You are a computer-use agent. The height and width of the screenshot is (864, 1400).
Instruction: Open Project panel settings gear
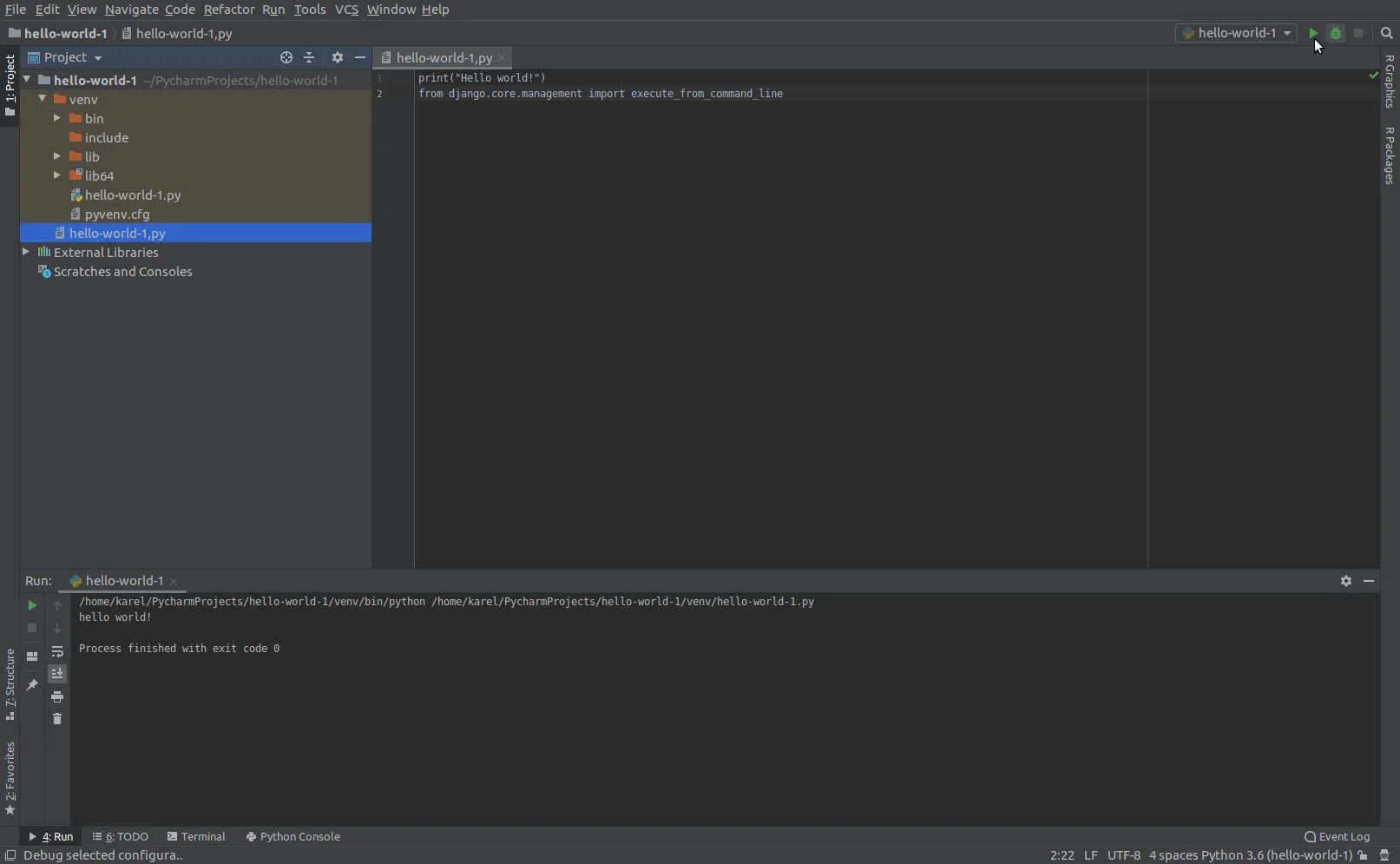tap(338, 57)
